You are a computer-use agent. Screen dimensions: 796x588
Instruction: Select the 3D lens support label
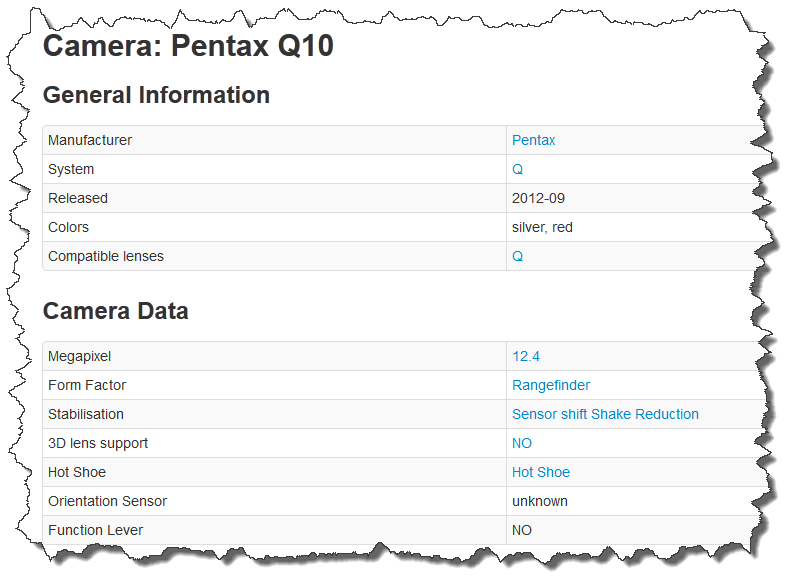click(98, 443)
